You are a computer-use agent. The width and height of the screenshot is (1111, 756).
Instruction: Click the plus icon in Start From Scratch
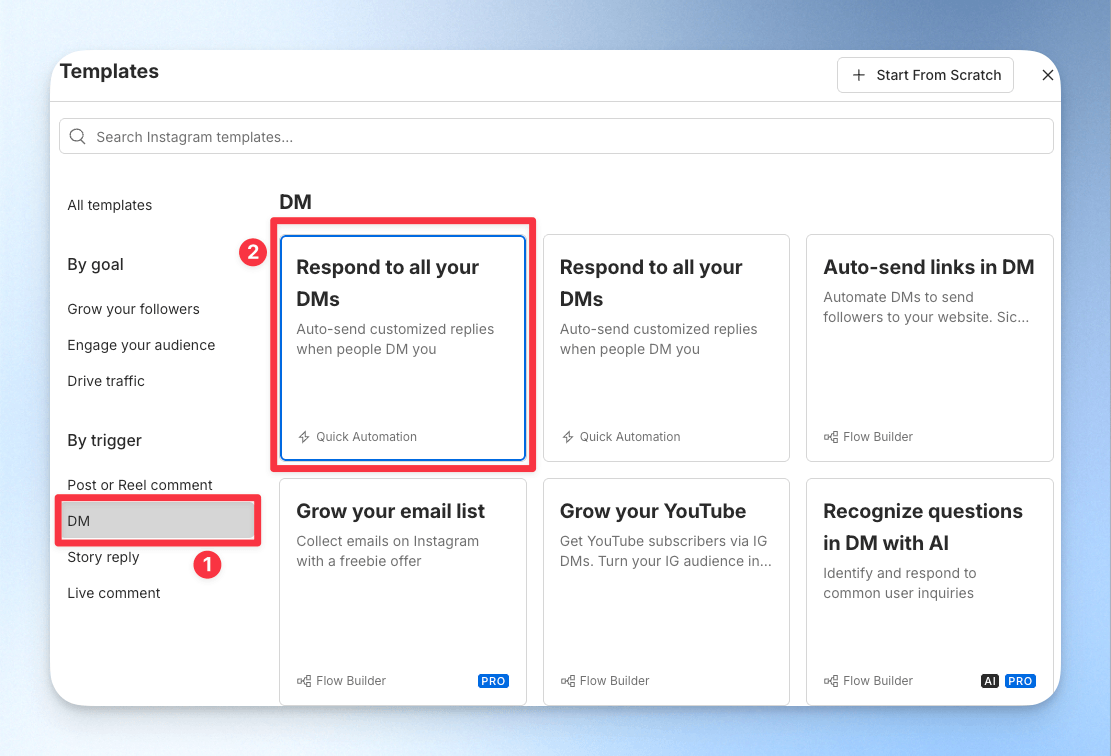point(859,75)
